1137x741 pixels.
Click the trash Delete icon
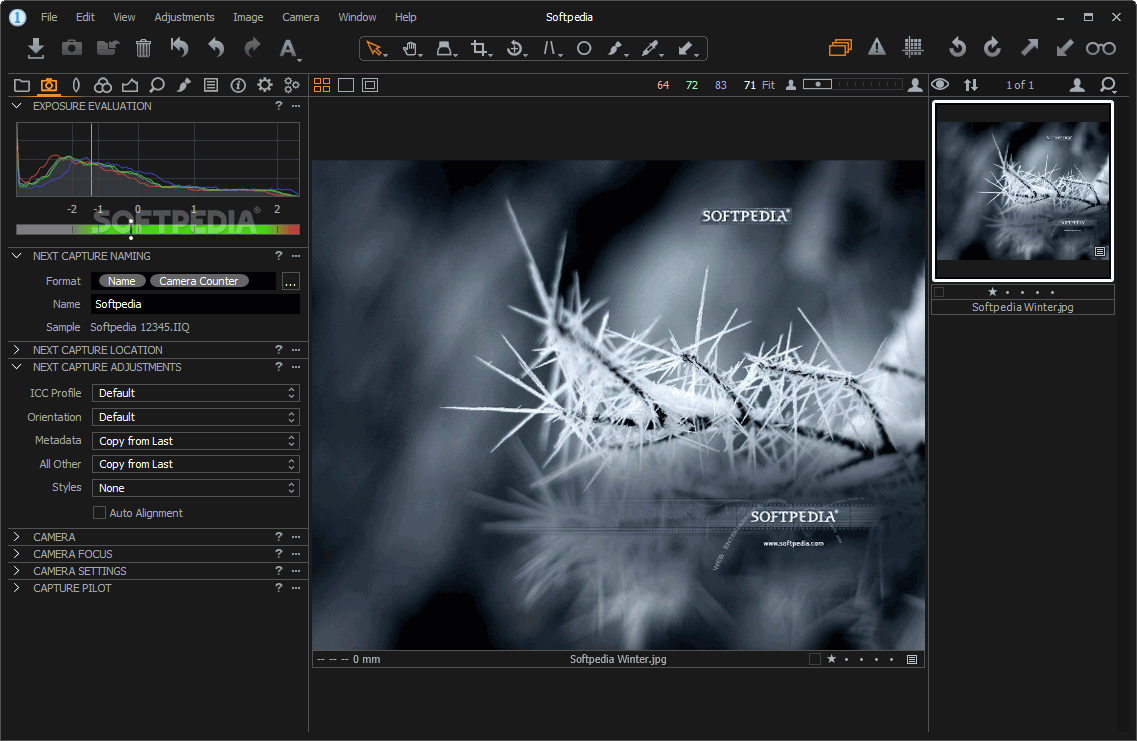144,49
